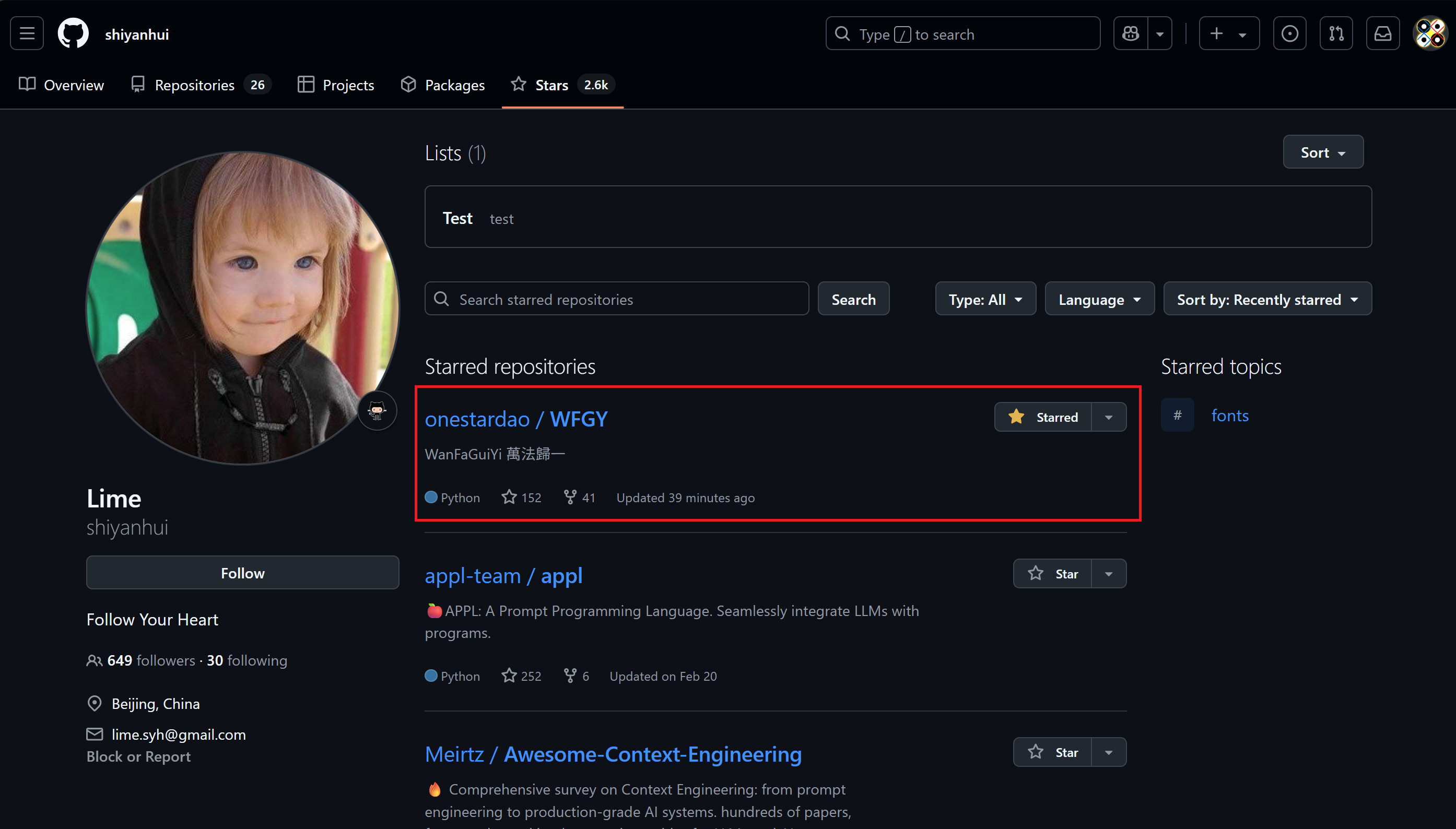The width and height of the screenshot is (1456, 829).
Task: Click the user avatar in header
Action: tap(1430, 33)
